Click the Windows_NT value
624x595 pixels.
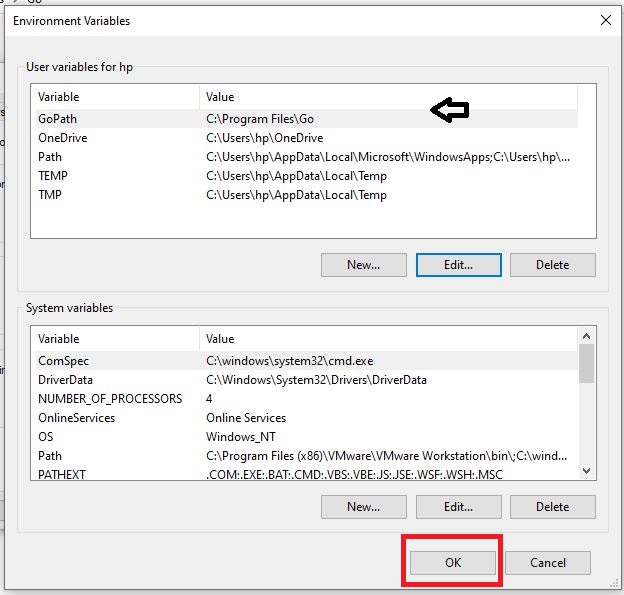tap(241, 437)
